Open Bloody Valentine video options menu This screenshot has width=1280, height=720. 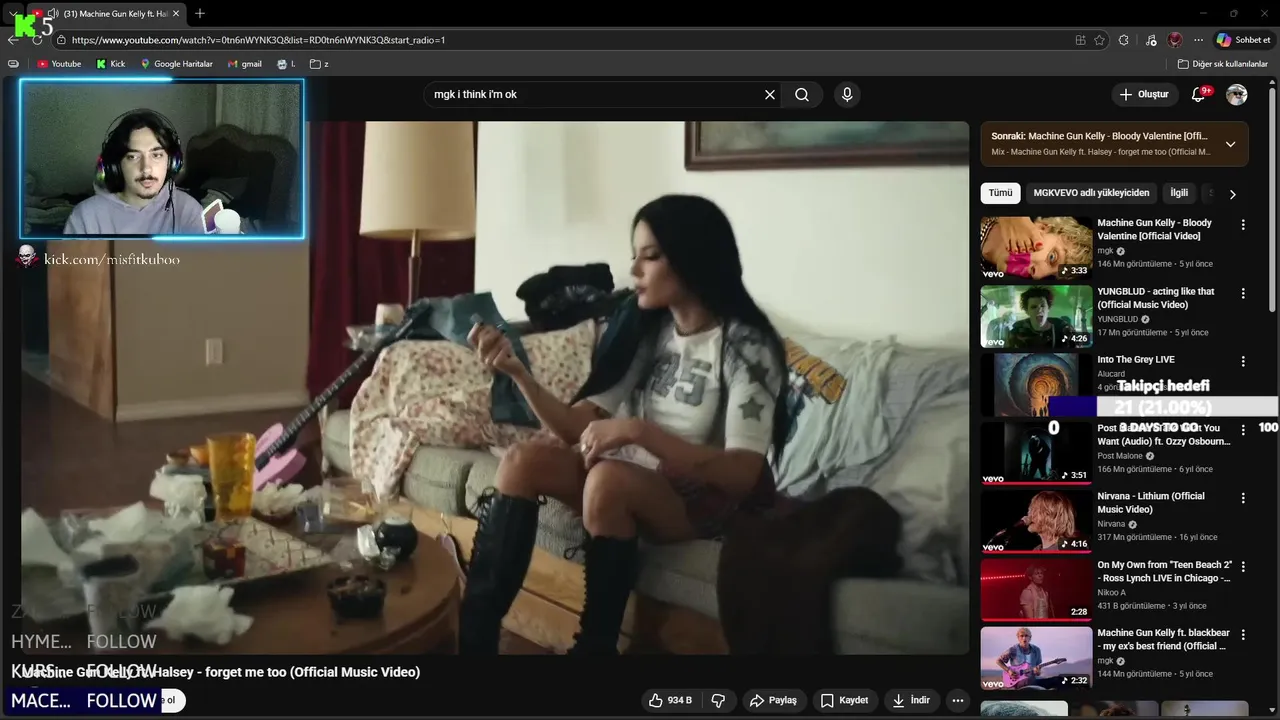[x=1243, y=225]
